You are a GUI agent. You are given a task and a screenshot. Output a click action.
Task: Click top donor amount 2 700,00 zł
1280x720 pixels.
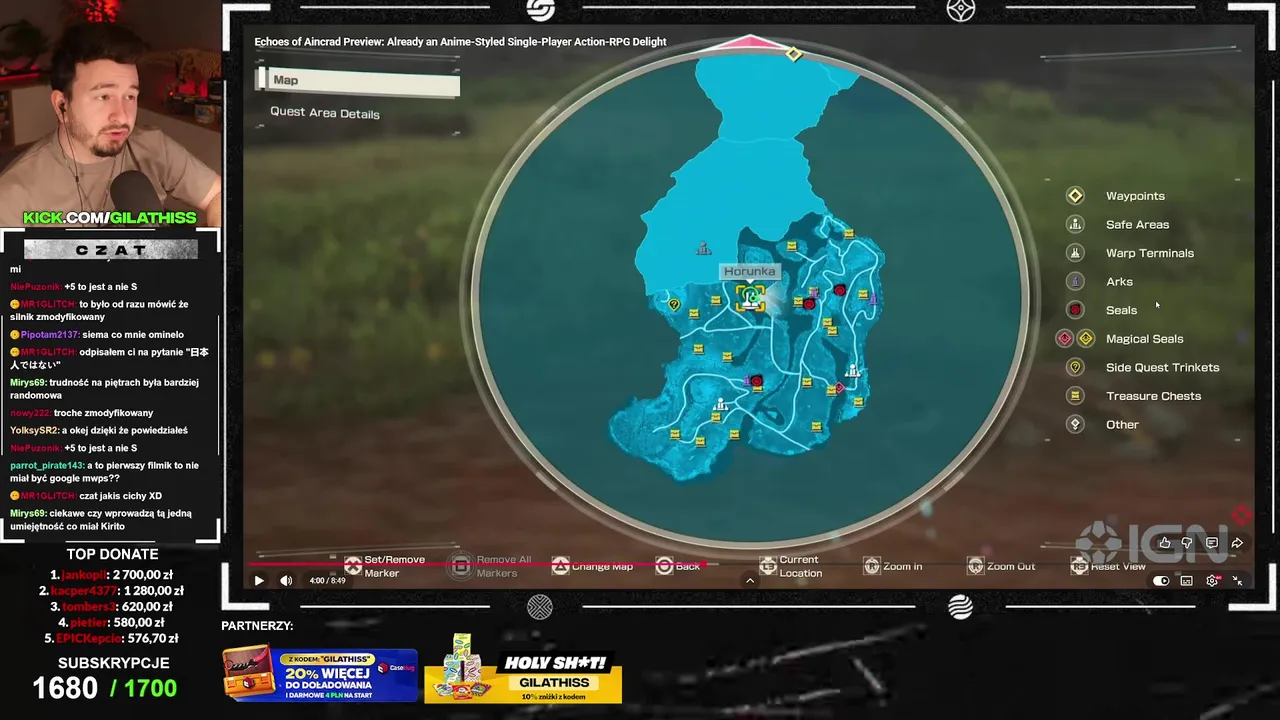pos(141,575)
